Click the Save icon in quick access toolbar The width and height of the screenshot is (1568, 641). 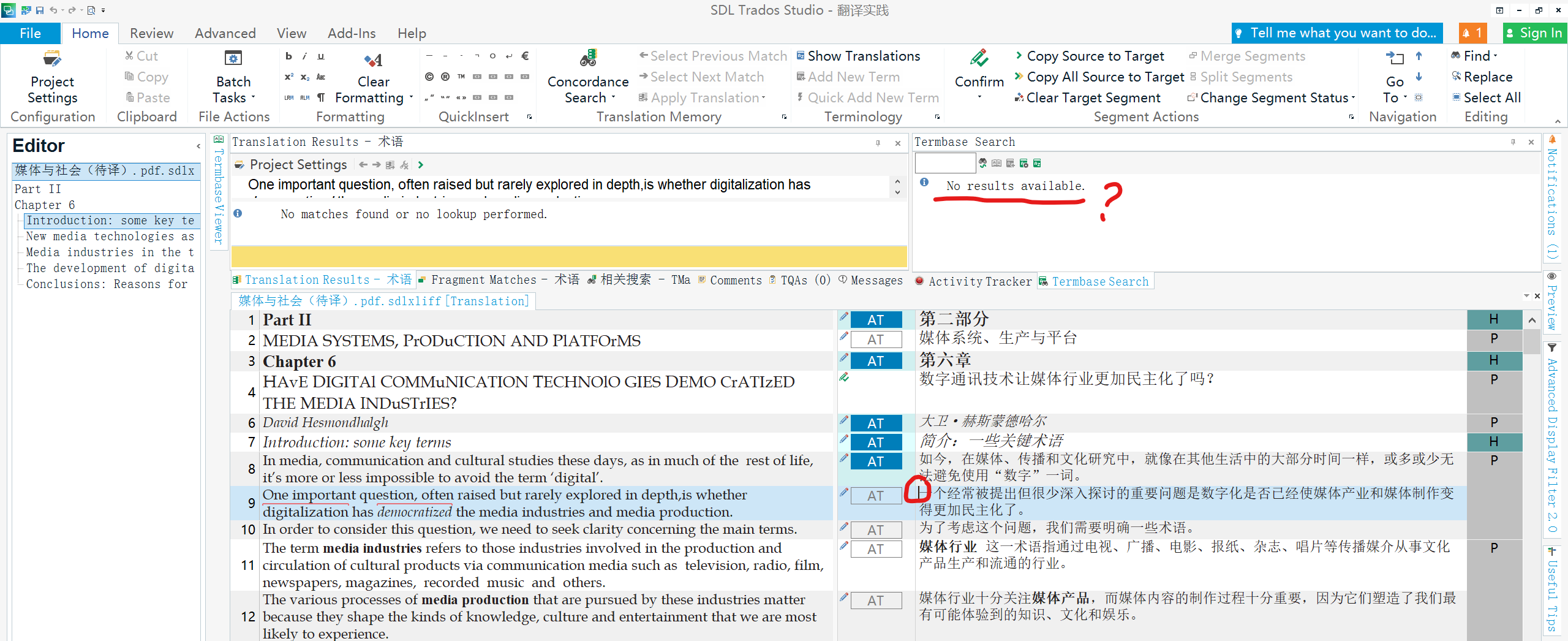click(40, 10)
